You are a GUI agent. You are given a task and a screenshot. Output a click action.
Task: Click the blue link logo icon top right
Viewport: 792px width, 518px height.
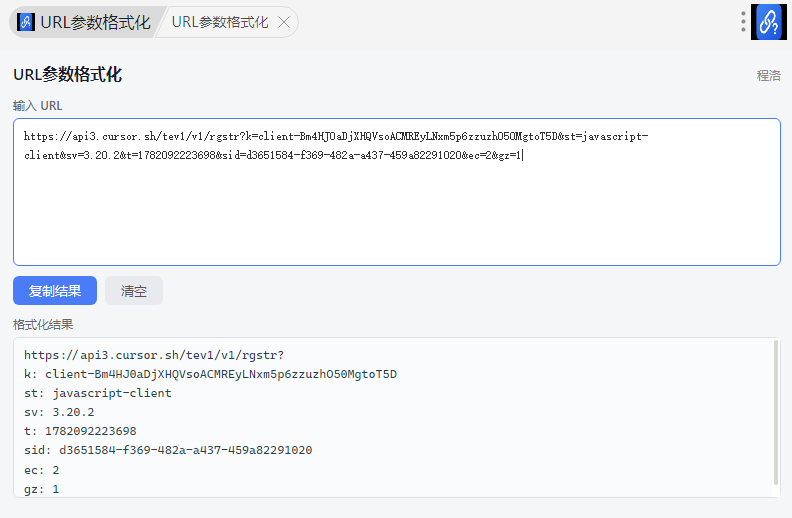click(769, 22)
